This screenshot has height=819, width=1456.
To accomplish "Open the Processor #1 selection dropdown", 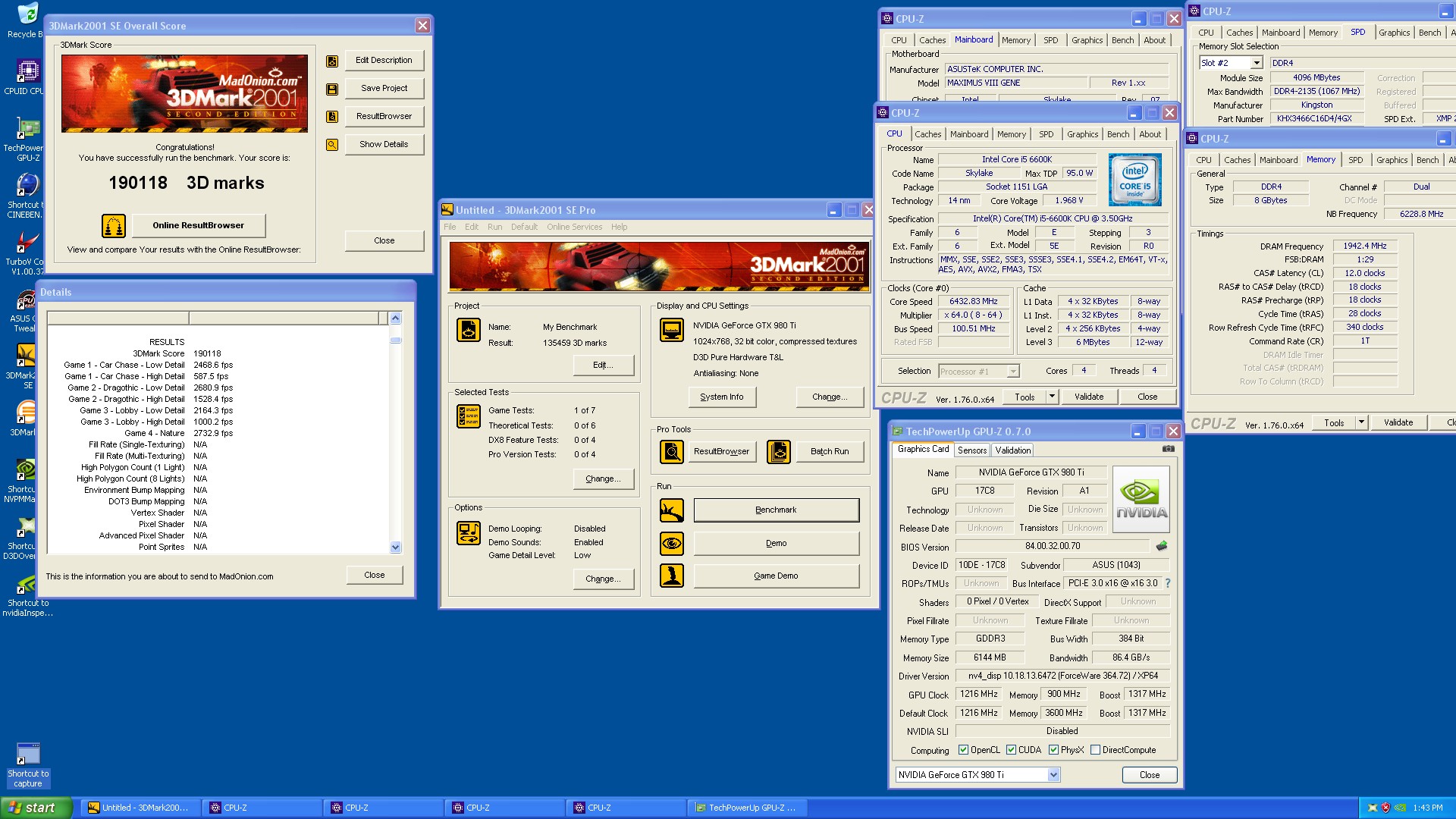I will pos(1013,372).
